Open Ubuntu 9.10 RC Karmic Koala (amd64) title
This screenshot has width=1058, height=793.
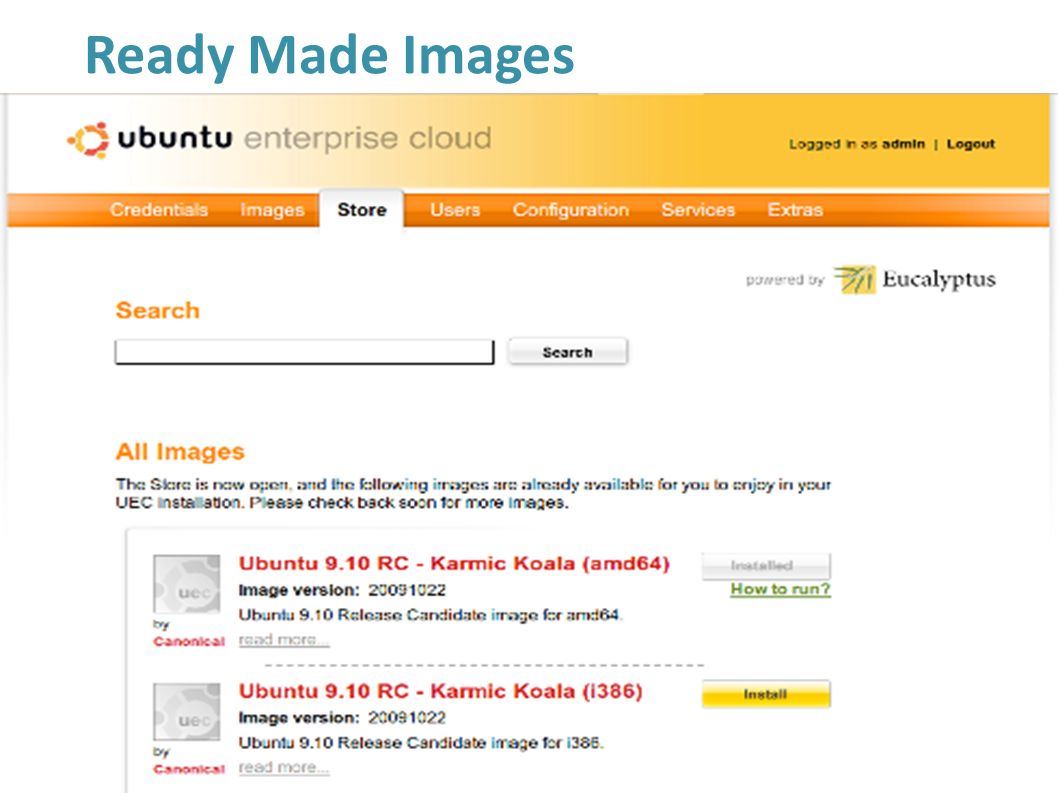[x=454, y=564]
